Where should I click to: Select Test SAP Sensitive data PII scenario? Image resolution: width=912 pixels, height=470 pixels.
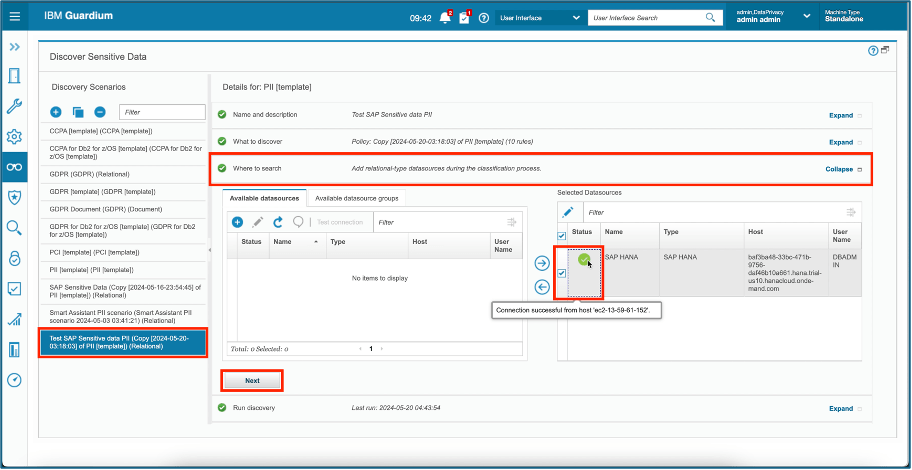click(123, 342)
